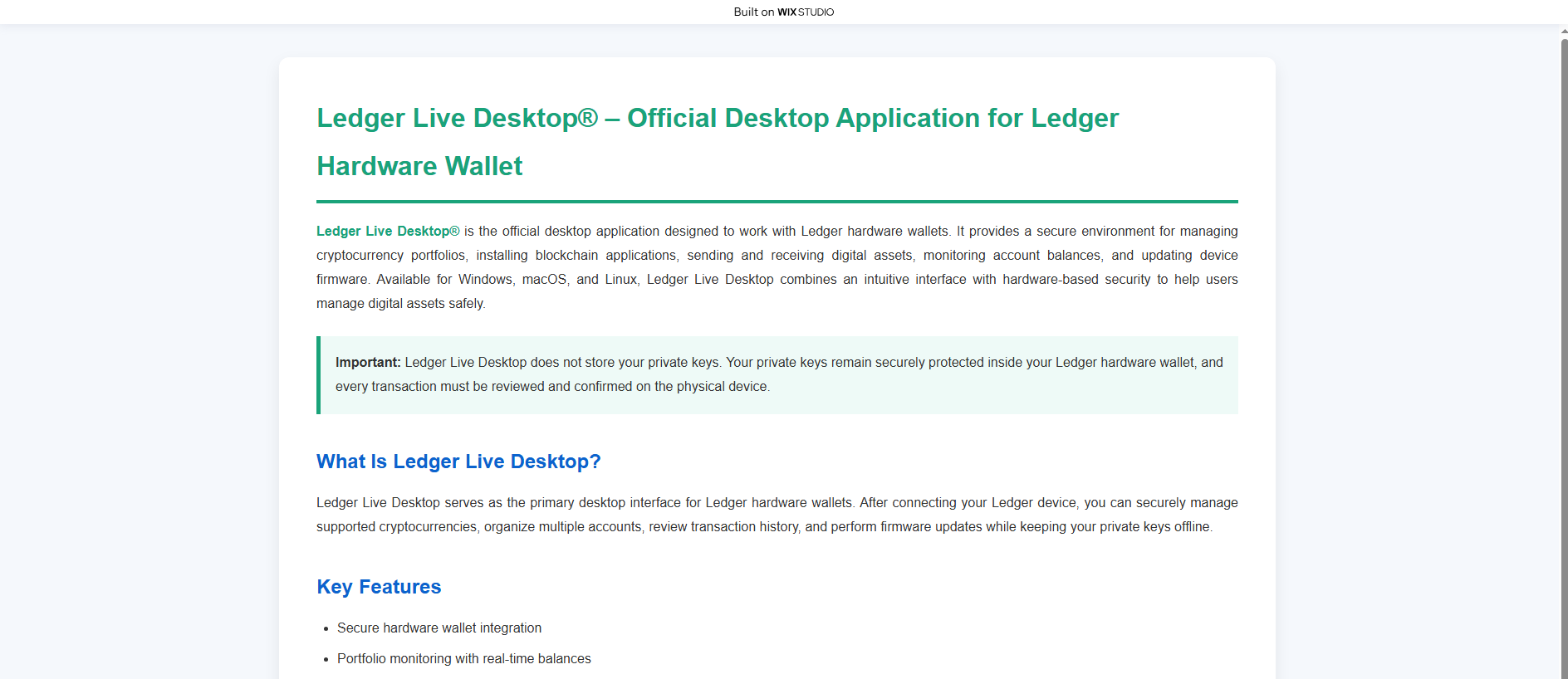Click 'Portfolio monitoring with real-time balances' list item
The height and width of the screenshot is (679, 1568).
pyautogui.click(x=464, y=659)
